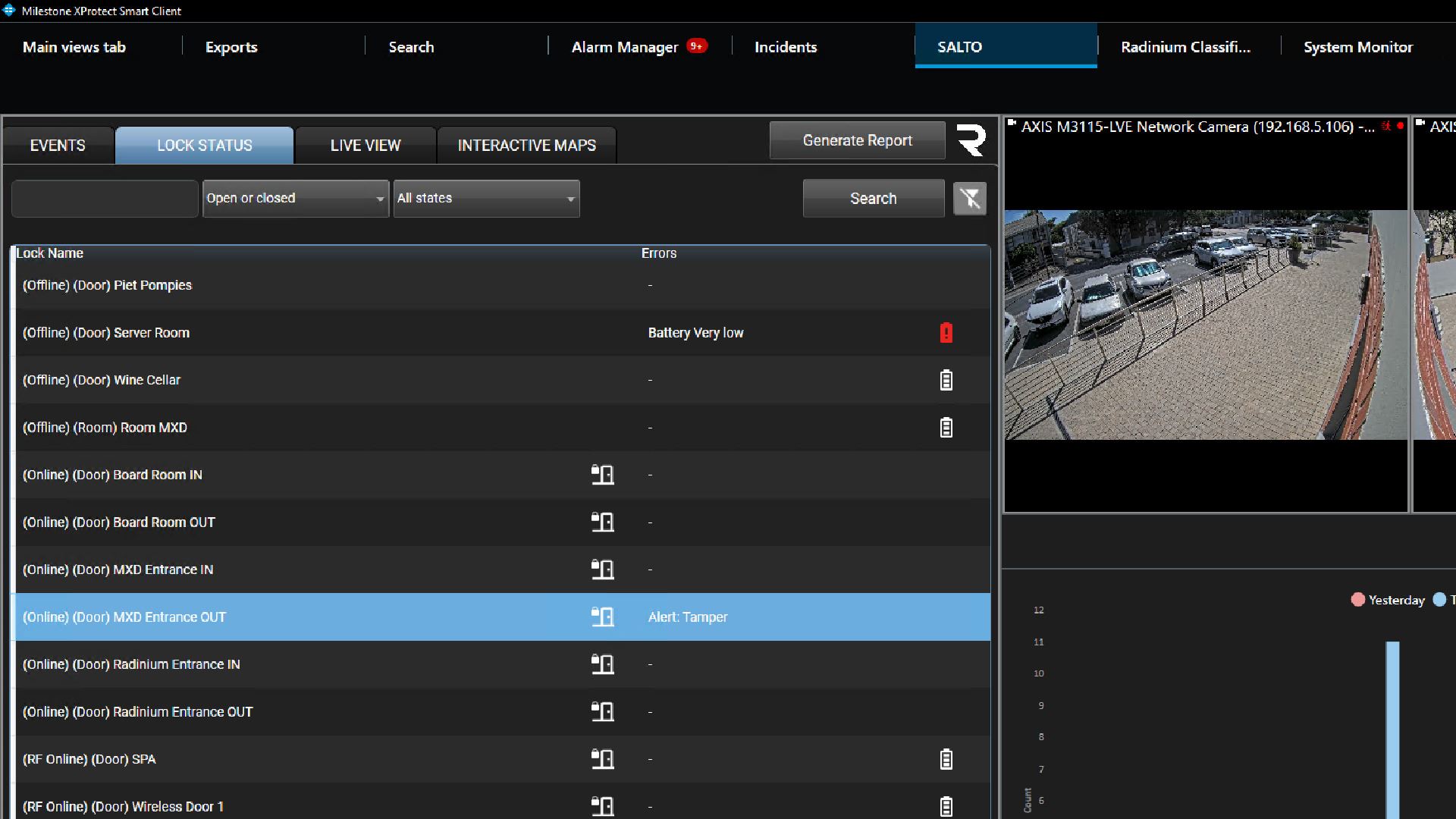Select the '(Offline) (Door) Server Room' row

pyautogui.click(x=503, y=332)
